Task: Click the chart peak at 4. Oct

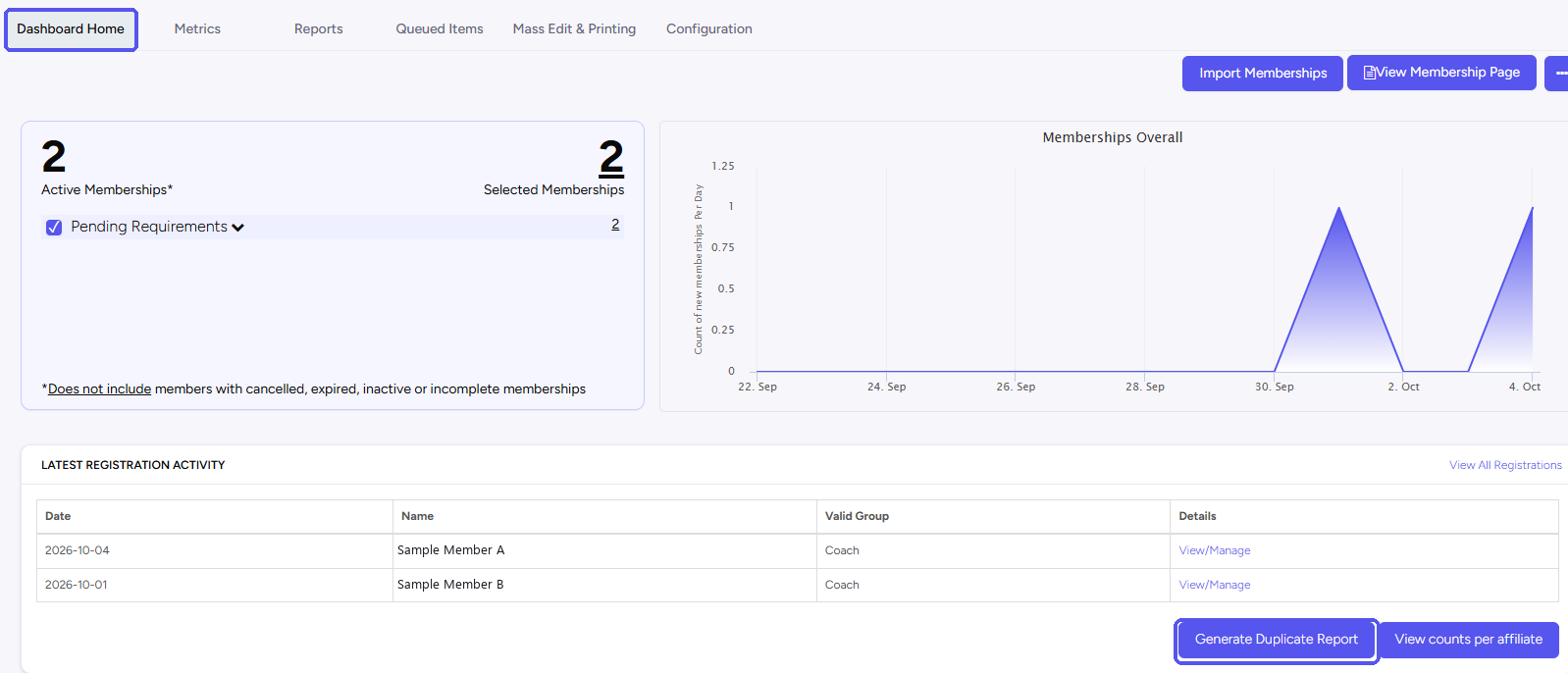Action: pyautogui.click(x=1532, y=208)
